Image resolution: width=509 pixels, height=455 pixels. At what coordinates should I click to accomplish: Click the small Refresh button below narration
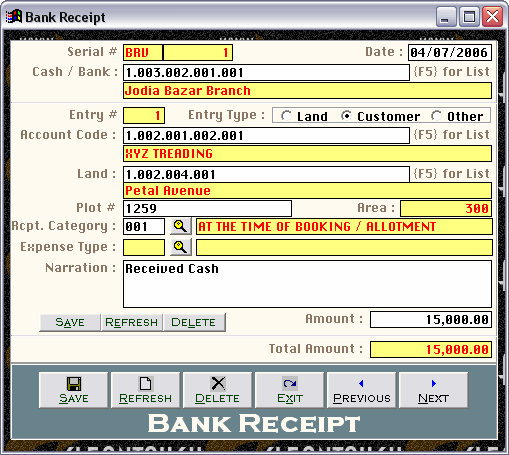[132, 322]
